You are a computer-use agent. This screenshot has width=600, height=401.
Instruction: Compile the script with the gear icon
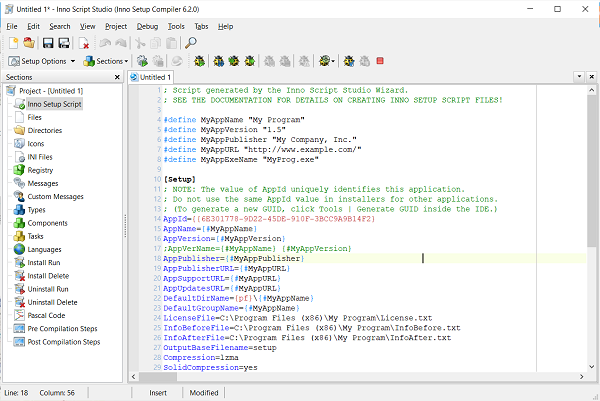pyautogui.click(x=142, y=61)
